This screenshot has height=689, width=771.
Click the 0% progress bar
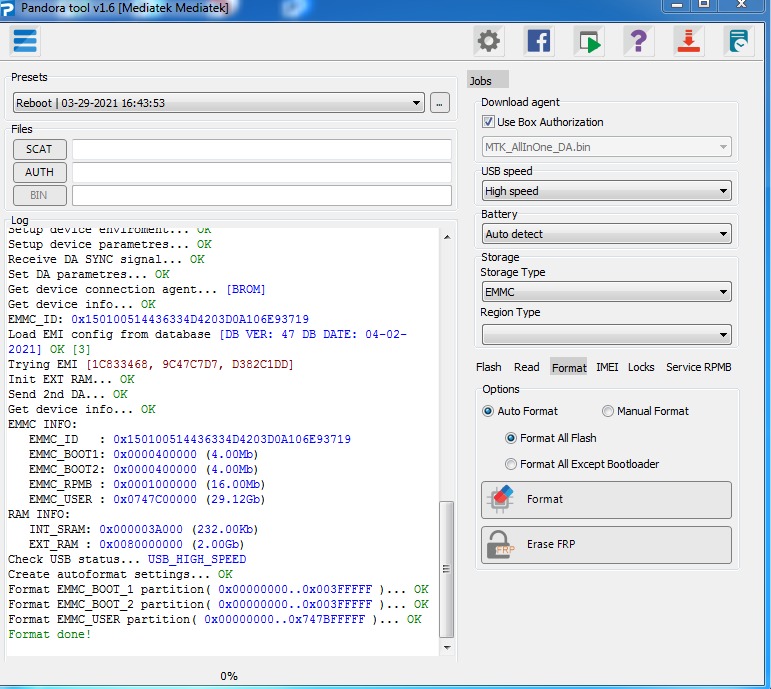[x=229, y=676]
